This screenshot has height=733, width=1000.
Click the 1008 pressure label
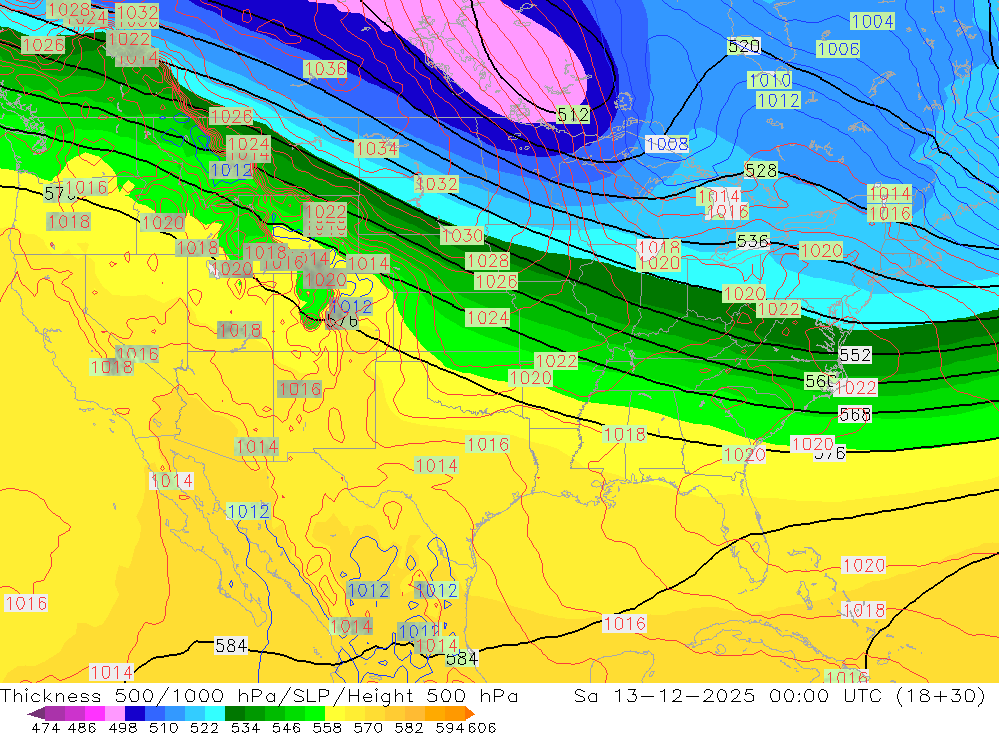click(x=667, y=144)
